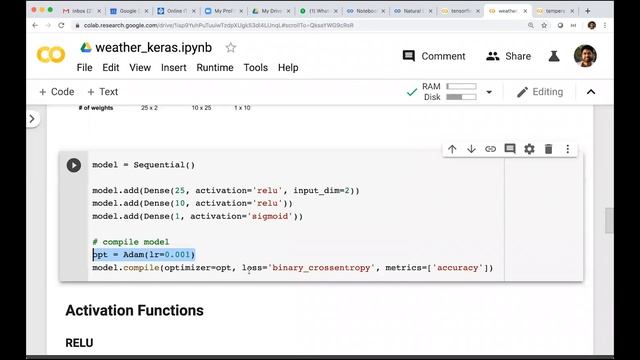
Task: Star the weather_keras.ipynb notebook
Action: (x=231, y=48)
